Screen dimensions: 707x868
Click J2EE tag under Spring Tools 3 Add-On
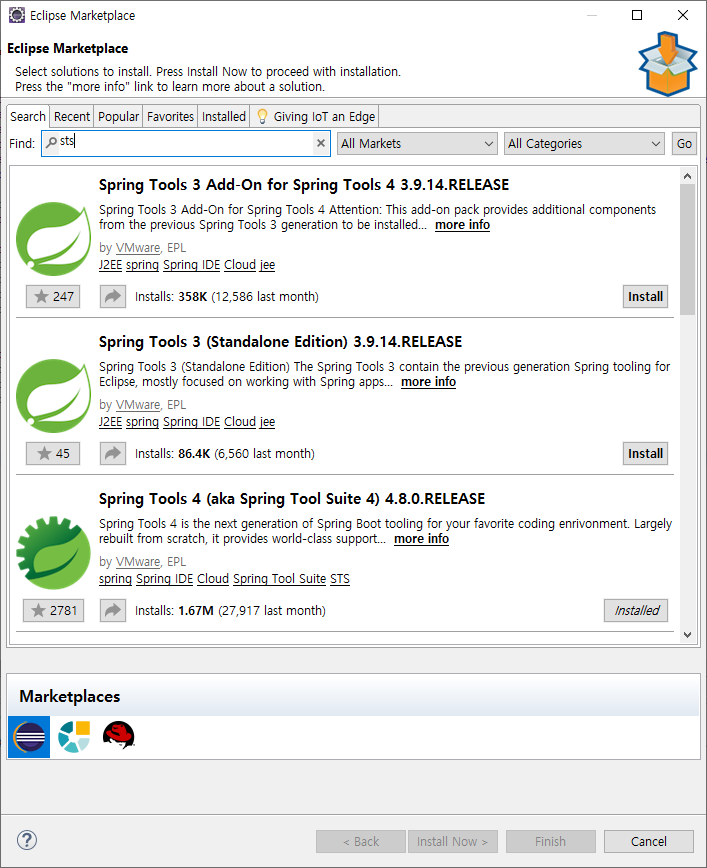coord(110,265)
